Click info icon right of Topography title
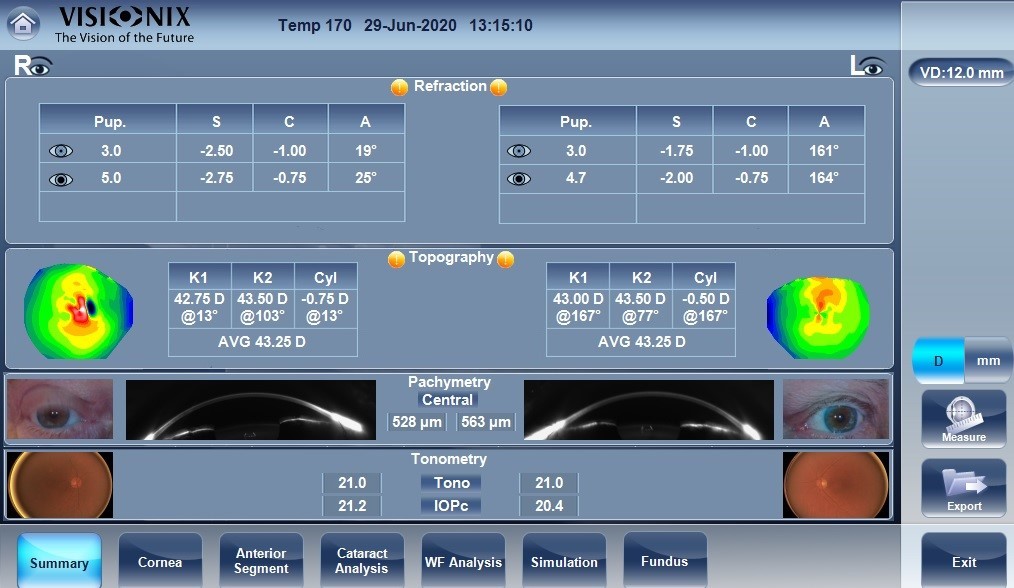Screen dimensions: 1014x588 506,259
